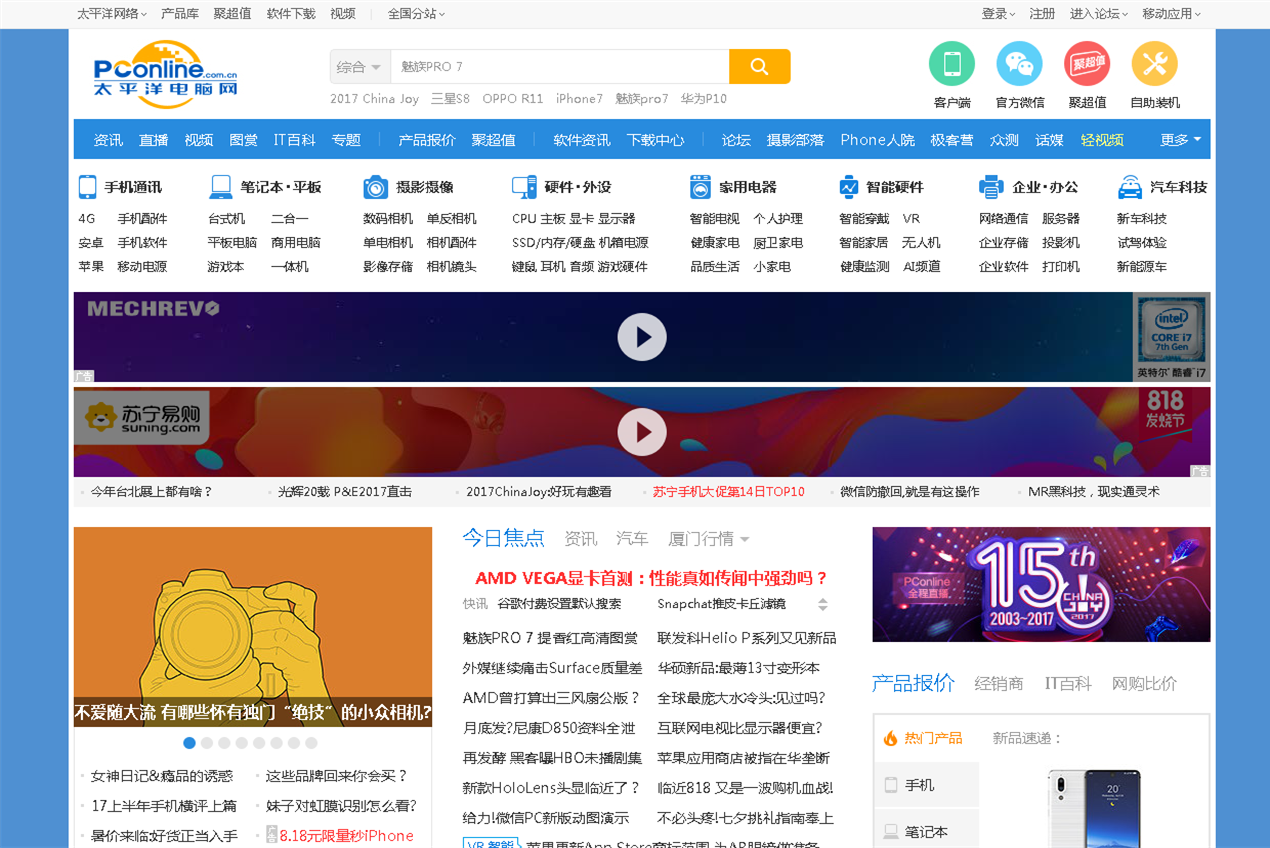Screen dimensions: 1270x848
Task: Open the ChinaJoy 15th anniversary banner
Action: pos(1041,584)
